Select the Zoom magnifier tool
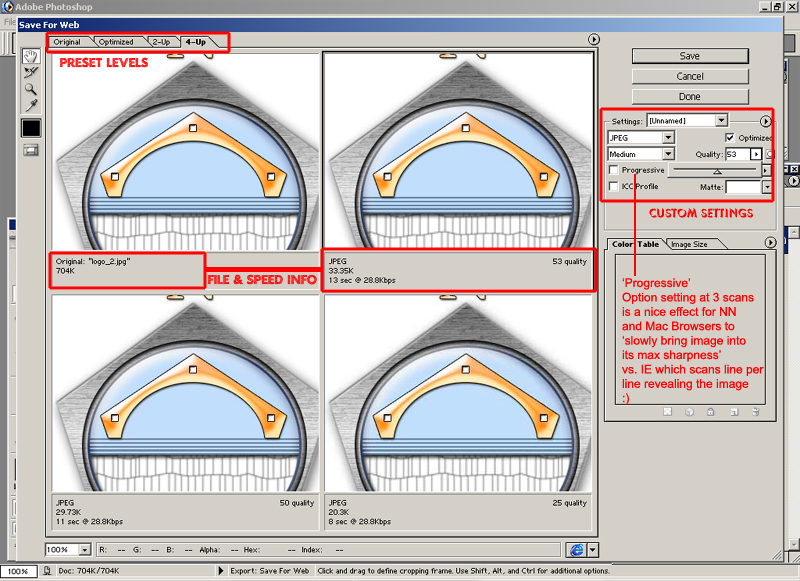800x581 pixels. pos(31,88)
